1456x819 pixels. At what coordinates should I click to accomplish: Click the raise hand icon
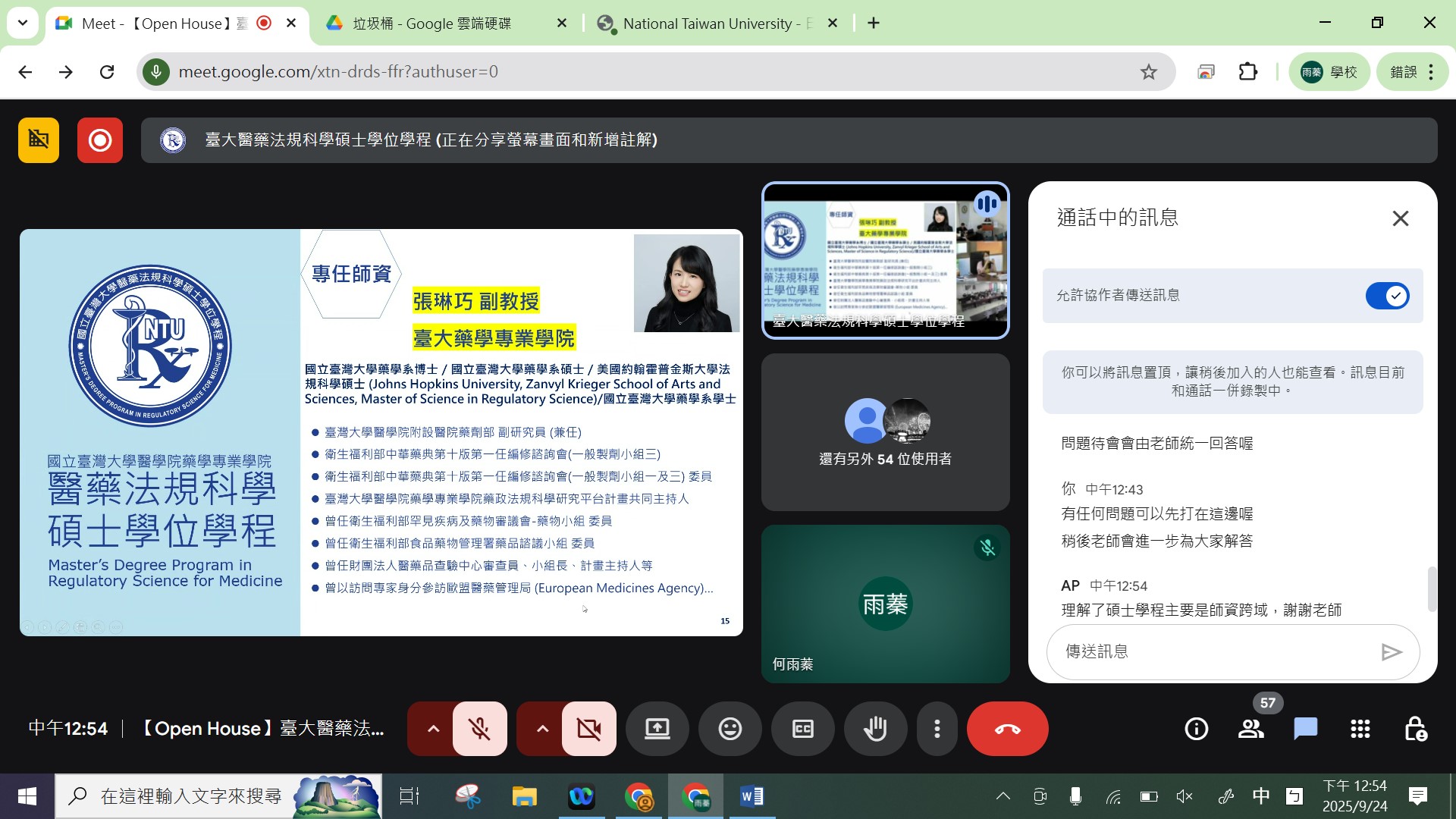pos(875,729)
